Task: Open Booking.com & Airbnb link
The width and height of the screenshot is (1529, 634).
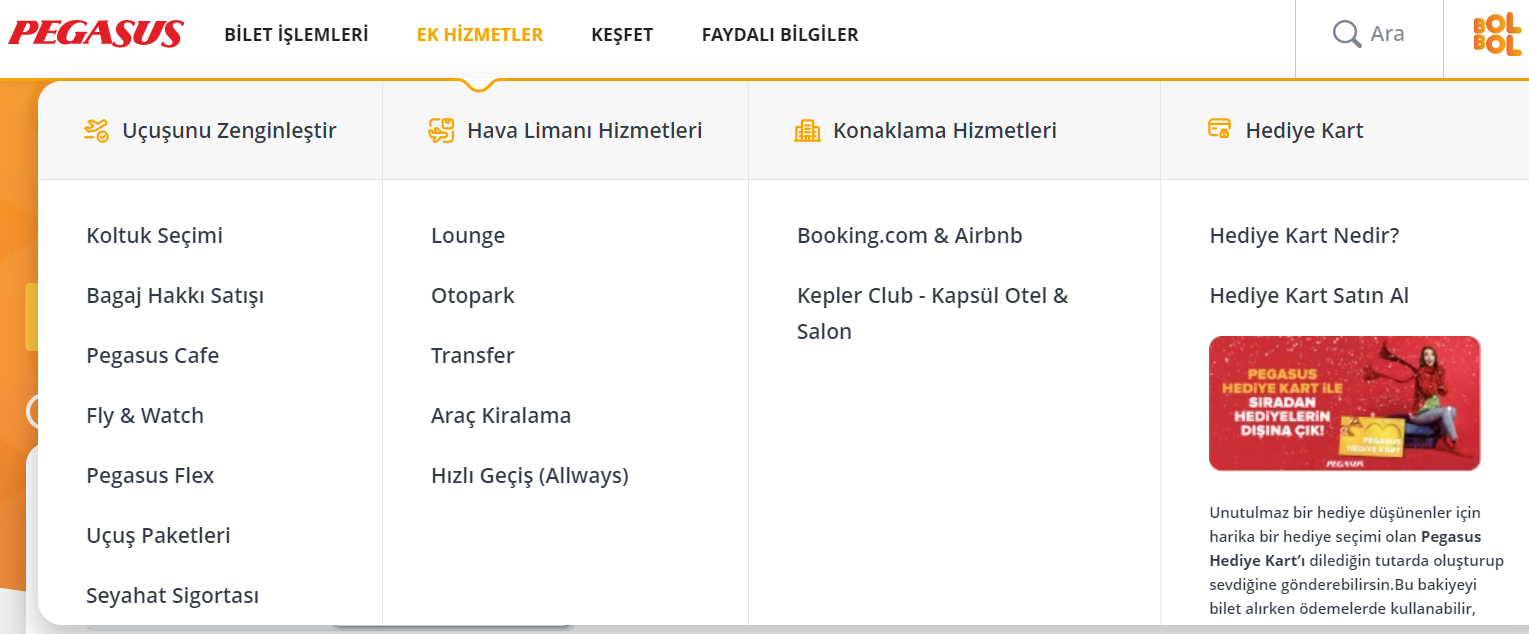Action: tap(910, 236)
